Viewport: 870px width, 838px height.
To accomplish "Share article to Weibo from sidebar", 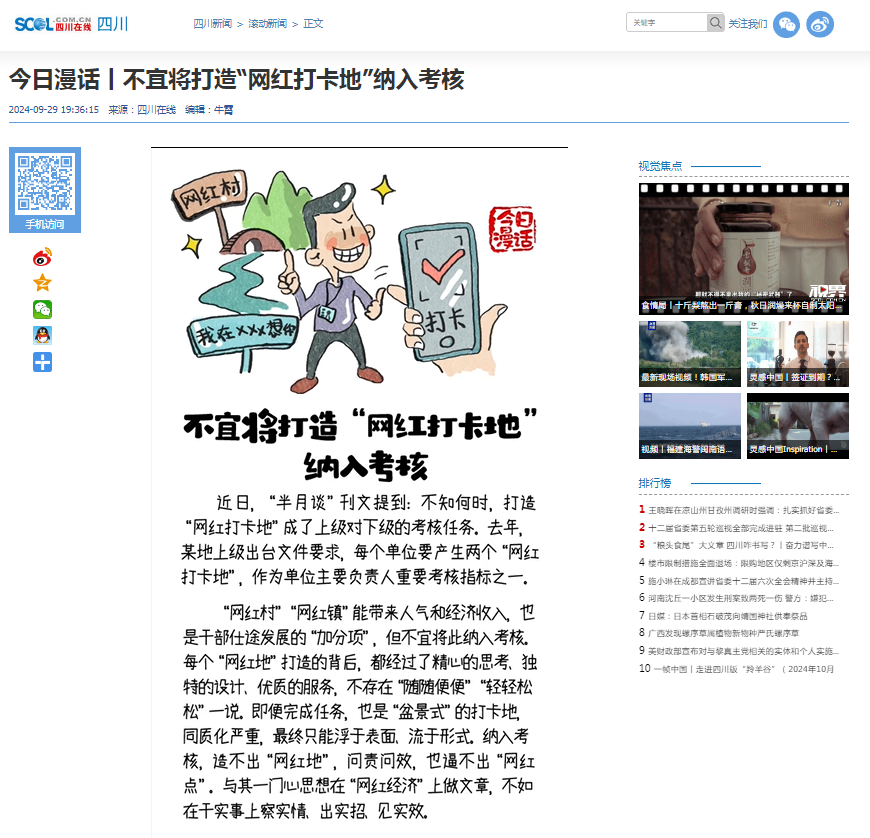I will pos(43,258).
